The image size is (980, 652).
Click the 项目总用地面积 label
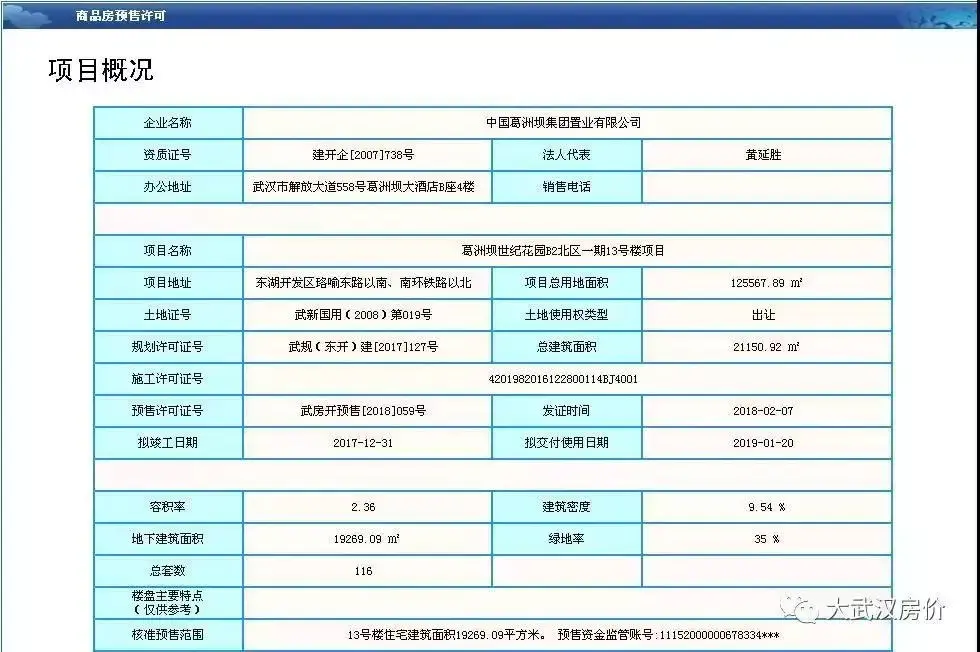point(566,283)
